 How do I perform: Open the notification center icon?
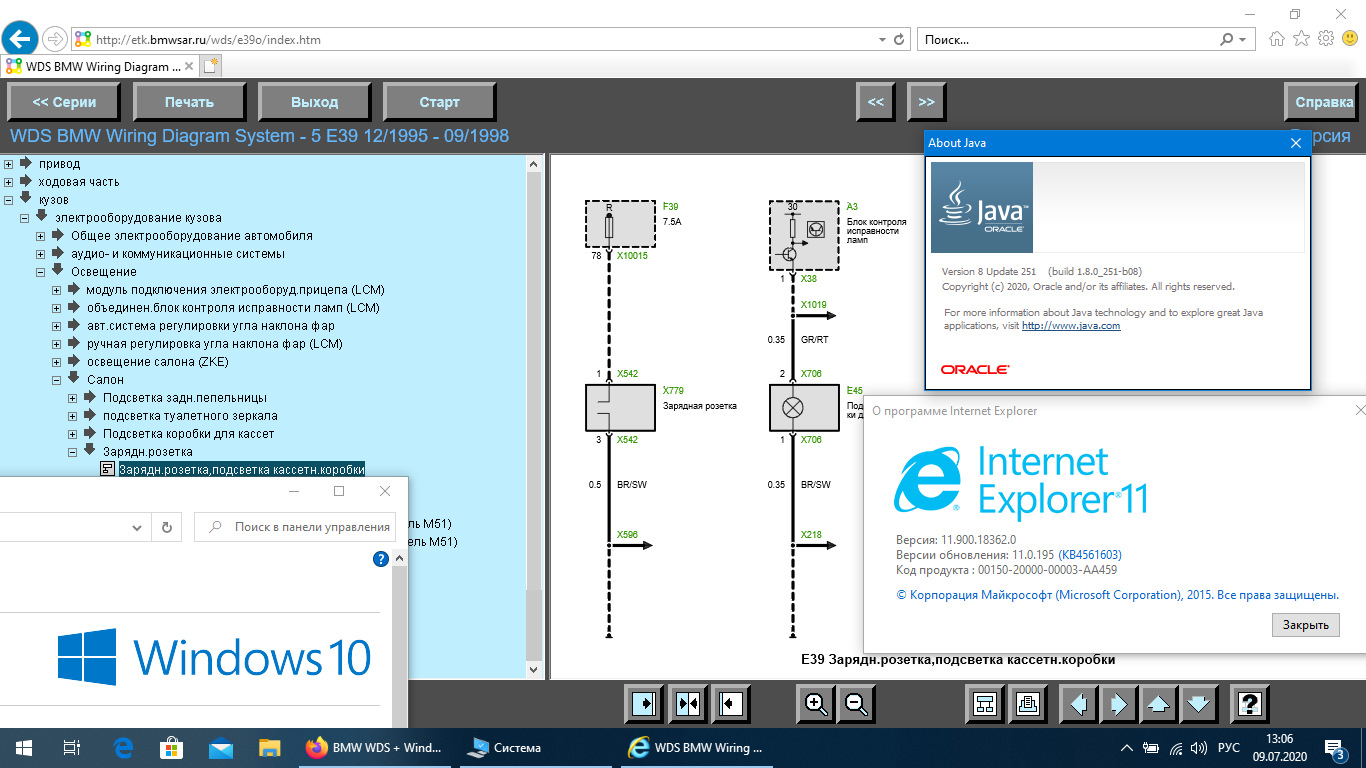(x=1335, y=748)
